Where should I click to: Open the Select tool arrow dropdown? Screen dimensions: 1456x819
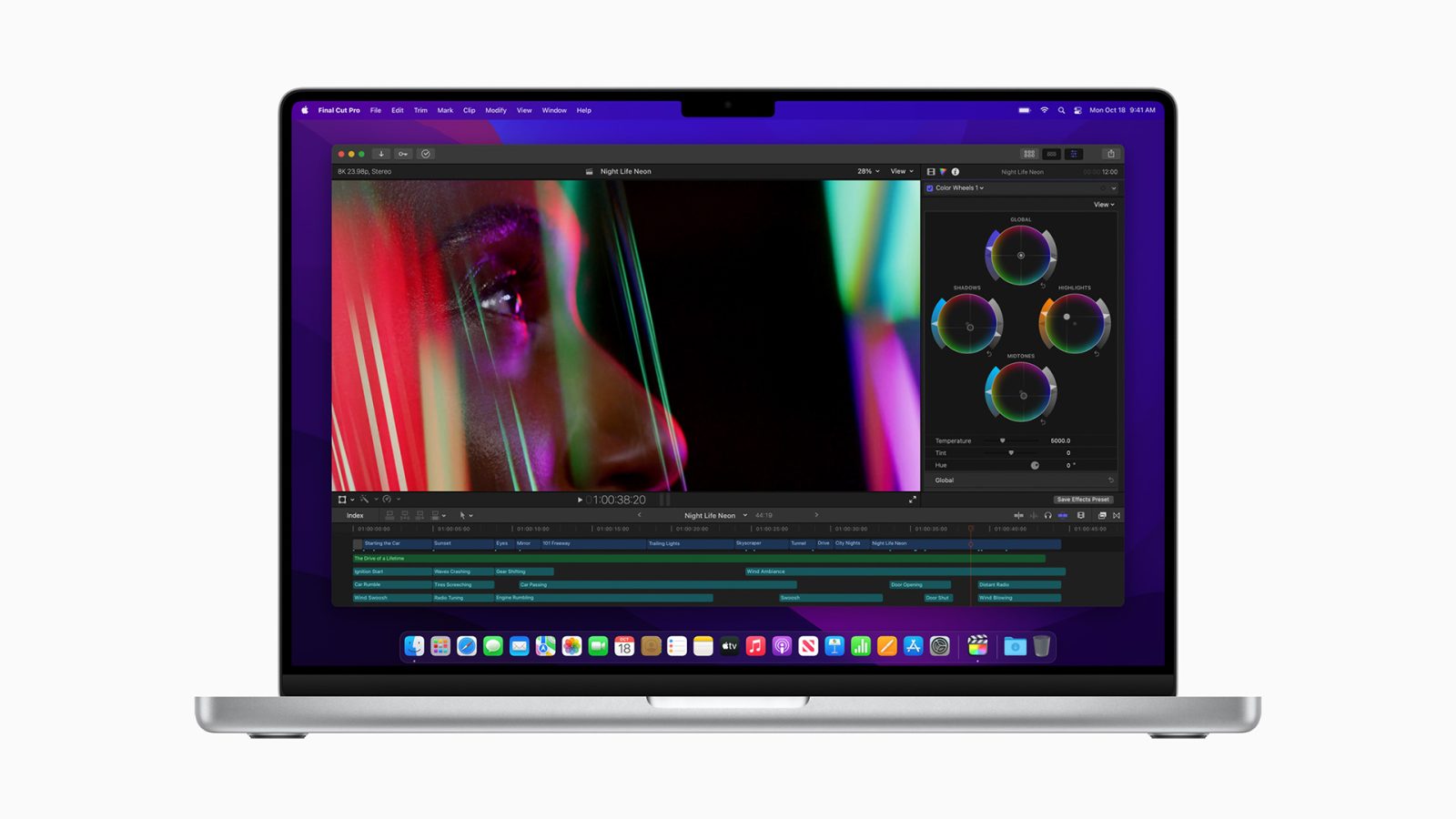coord(465,515)
